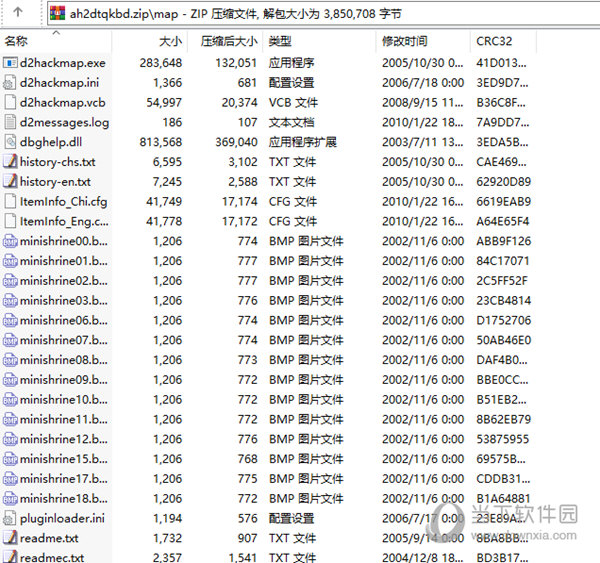Select file name minishrine18.b...
The image size is (600, 563).
[64, 499]
